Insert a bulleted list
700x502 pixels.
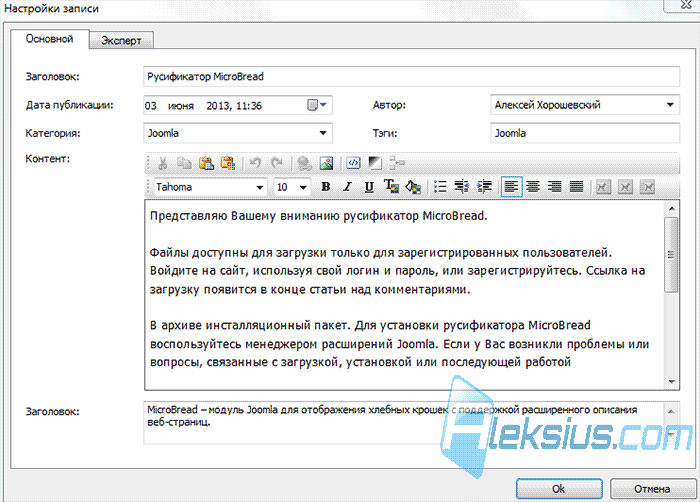[x=440, y=187]
